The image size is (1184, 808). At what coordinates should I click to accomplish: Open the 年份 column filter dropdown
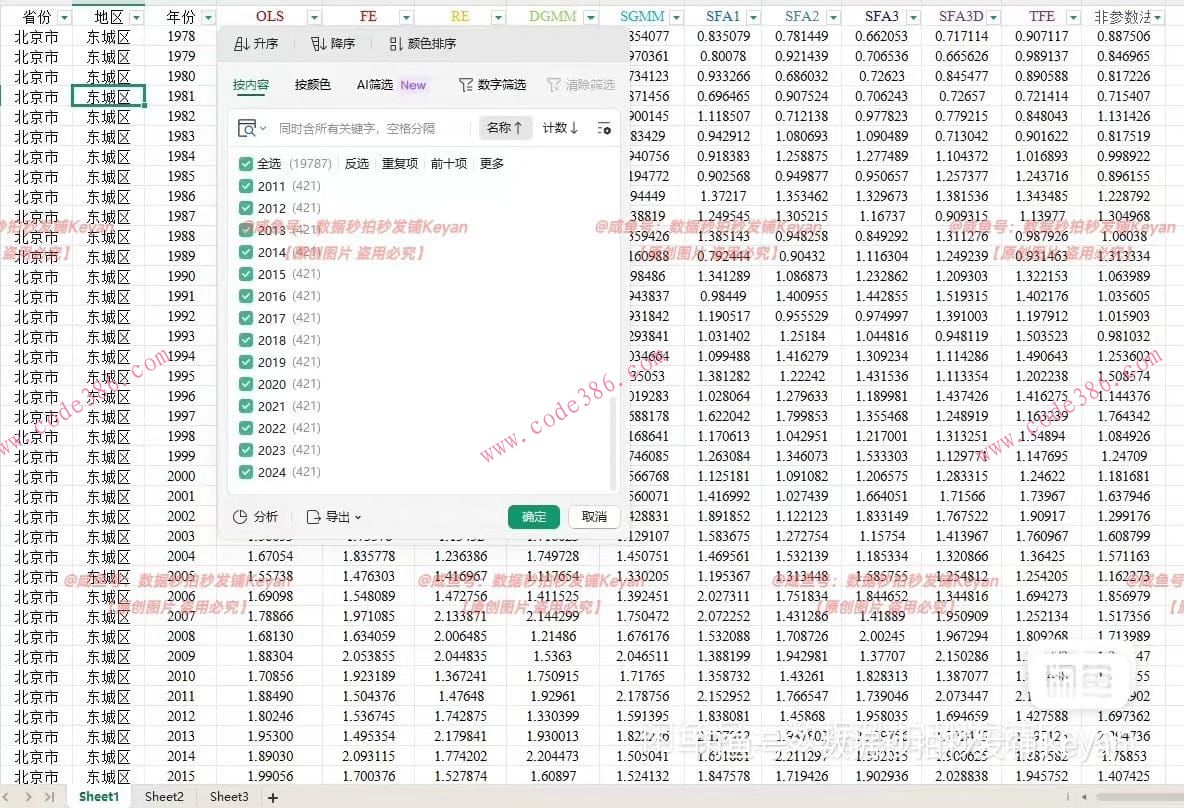pyautogui.click(x=208, y=16)
